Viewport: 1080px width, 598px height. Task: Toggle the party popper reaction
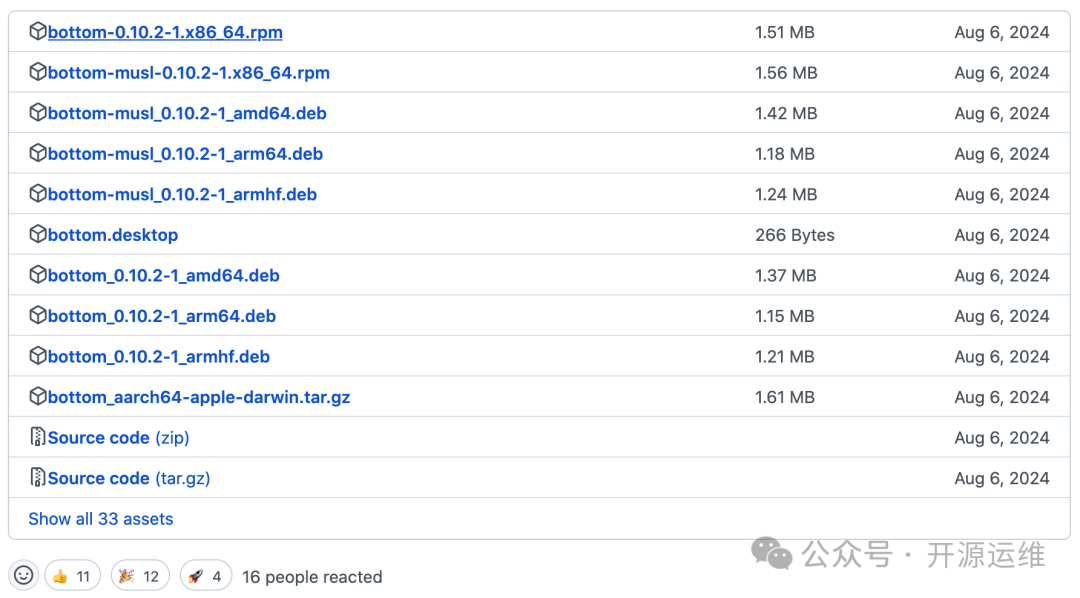coord(140,576)
